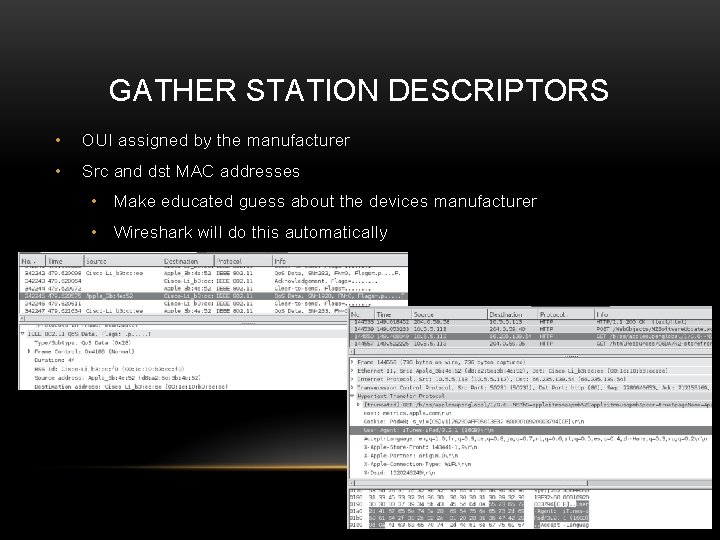The height and width of the screenshot is (540, 720).
Task: Sort left capture by the Time column header
Action: coord(64,261)
